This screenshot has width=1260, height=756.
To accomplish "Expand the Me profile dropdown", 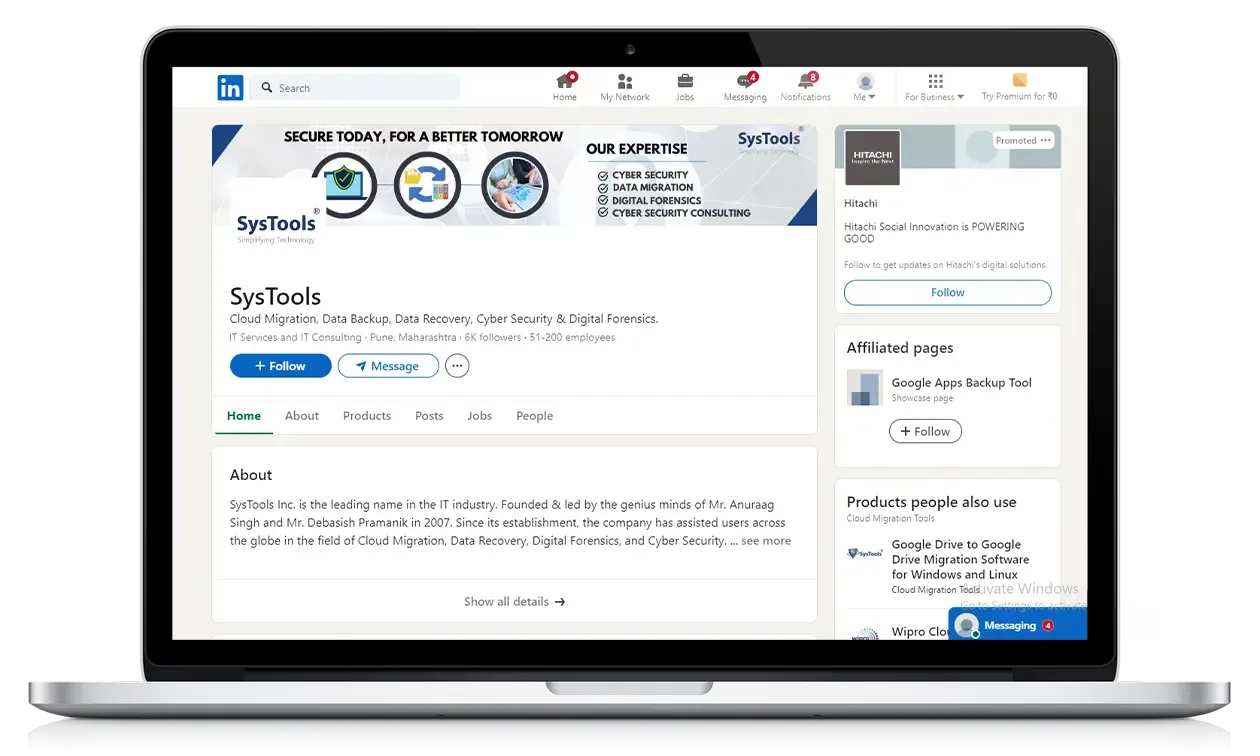I will coord(865,88).
